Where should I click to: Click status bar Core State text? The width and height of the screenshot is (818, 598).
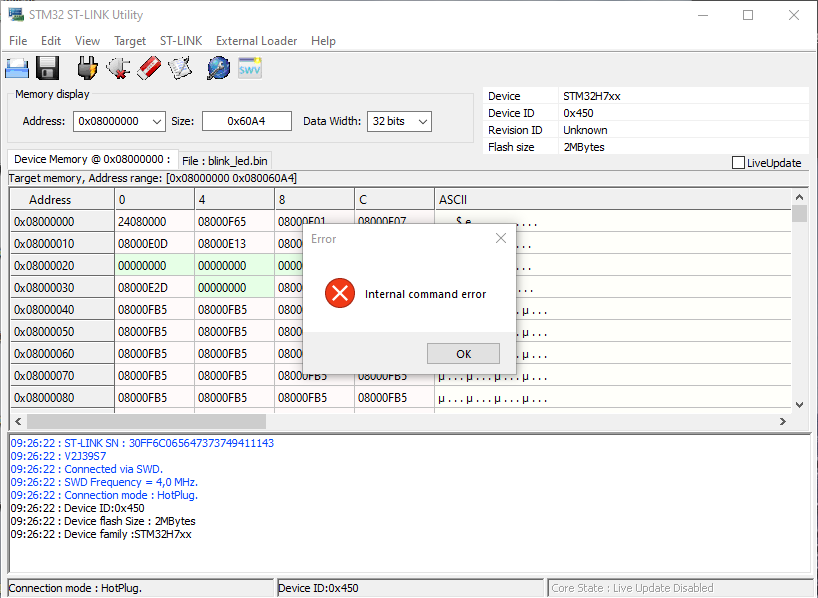pos(632,588)
